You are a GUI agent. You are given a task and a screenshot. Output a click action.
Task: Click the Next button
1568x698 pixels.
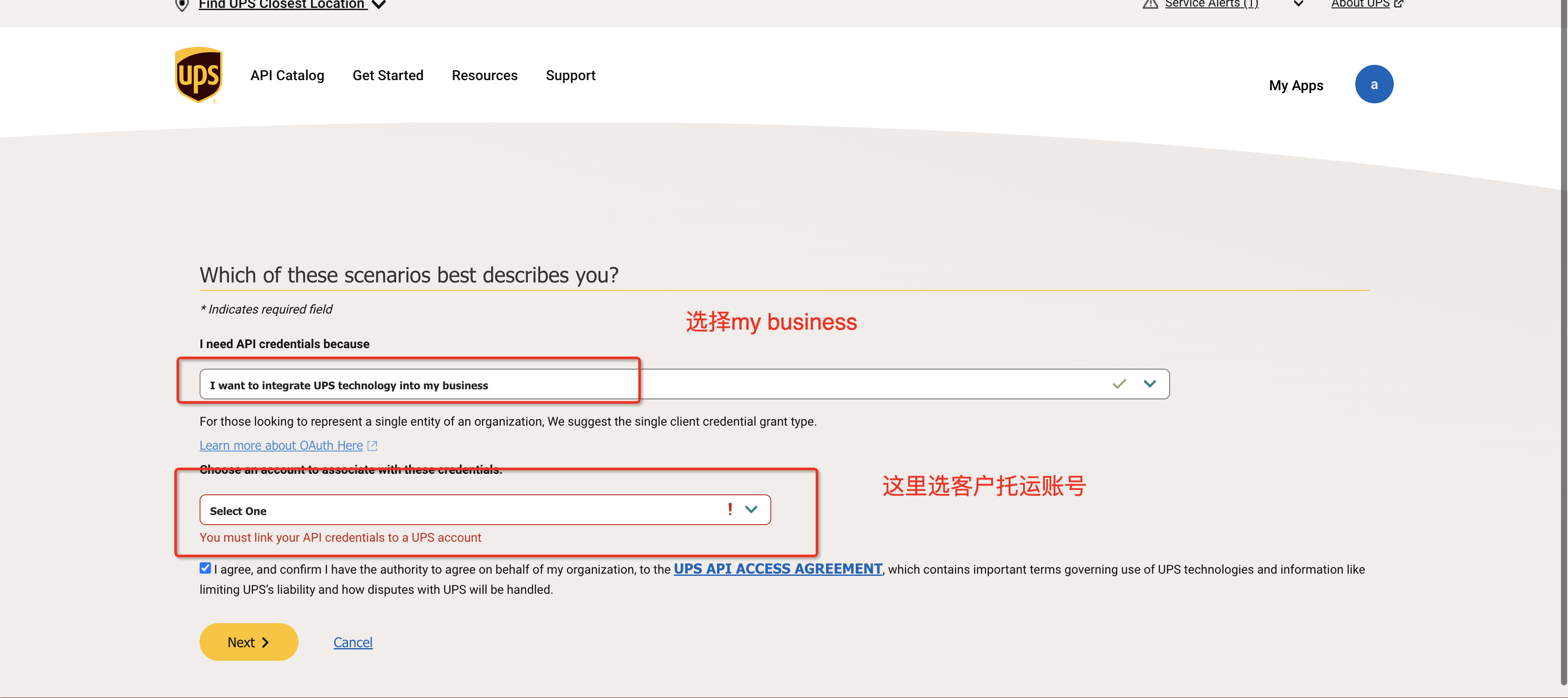pos(249,642)
